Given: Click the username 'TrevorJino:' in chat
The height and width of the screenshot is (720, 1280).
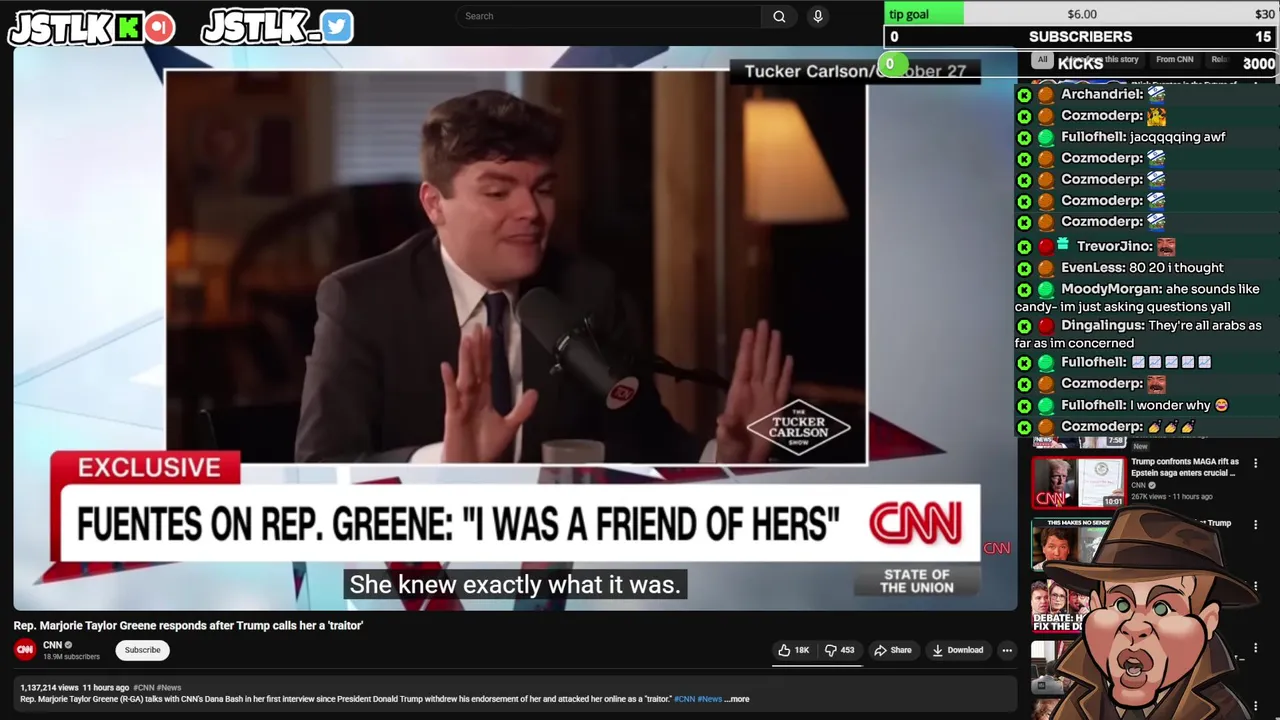Looking at the screenshot, I should (1115, 246).
